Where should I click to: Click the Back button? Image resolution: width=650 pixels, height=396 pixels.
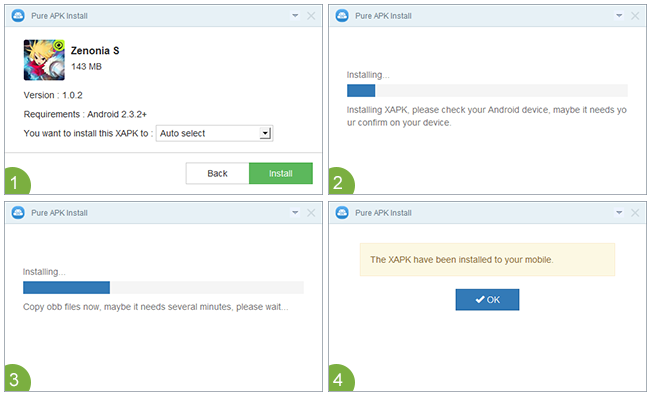coord(217,173)
